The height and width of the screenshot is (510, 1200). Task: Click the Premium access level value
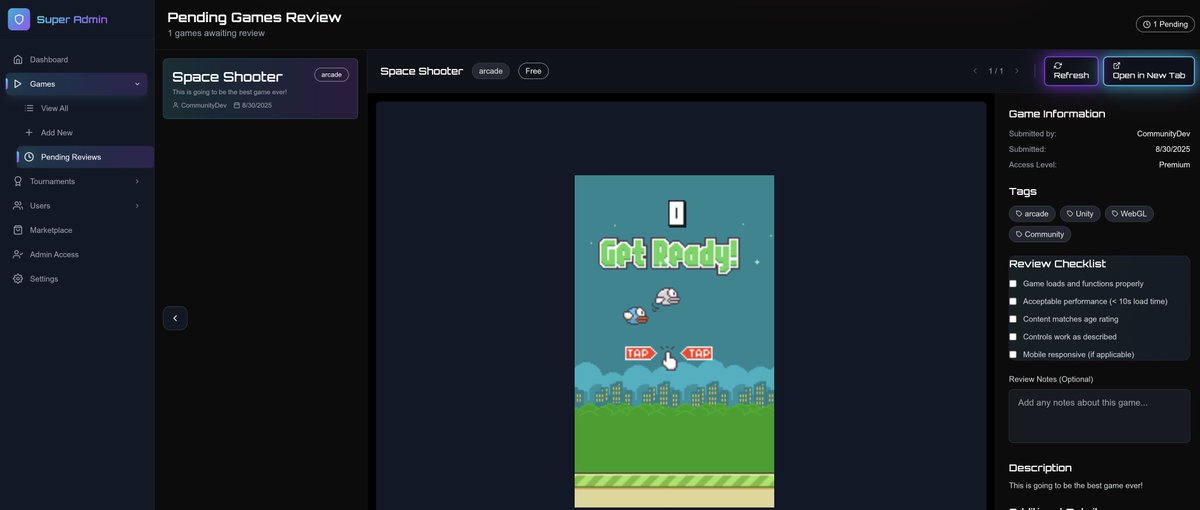(x=1174, y=164)
